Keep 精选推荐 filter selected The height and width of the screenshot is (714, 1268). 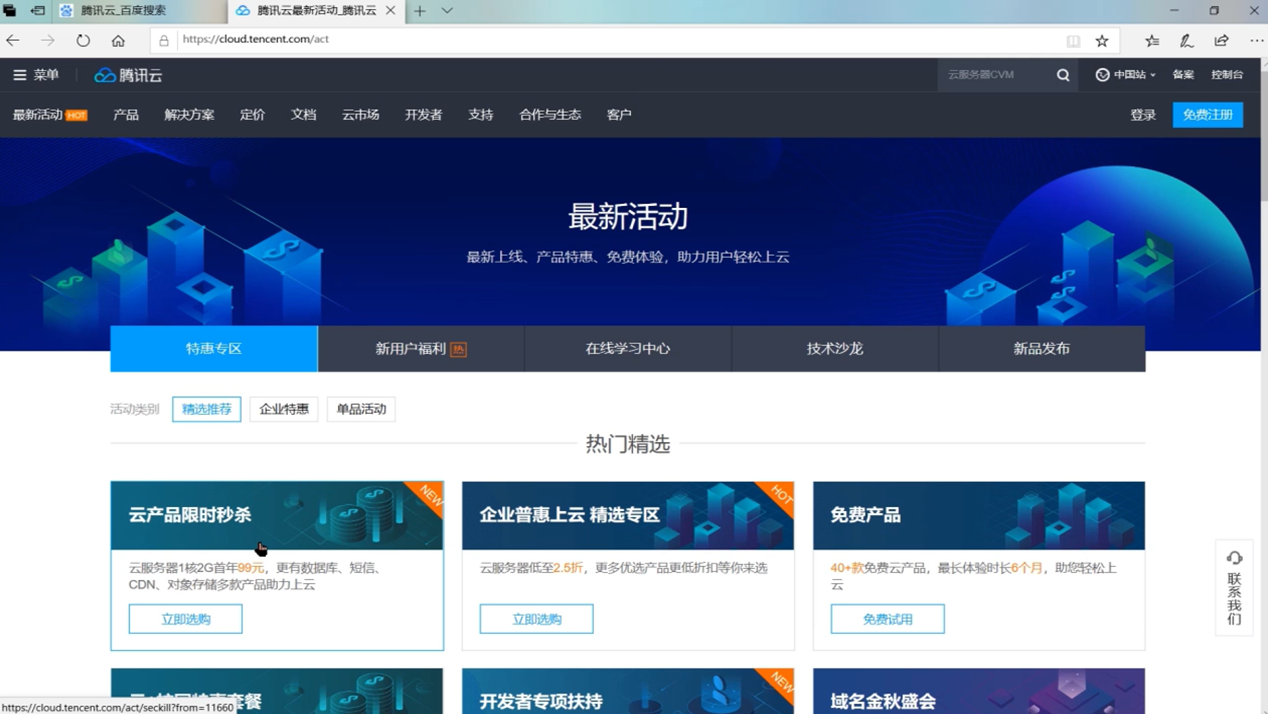click(206, 409)
